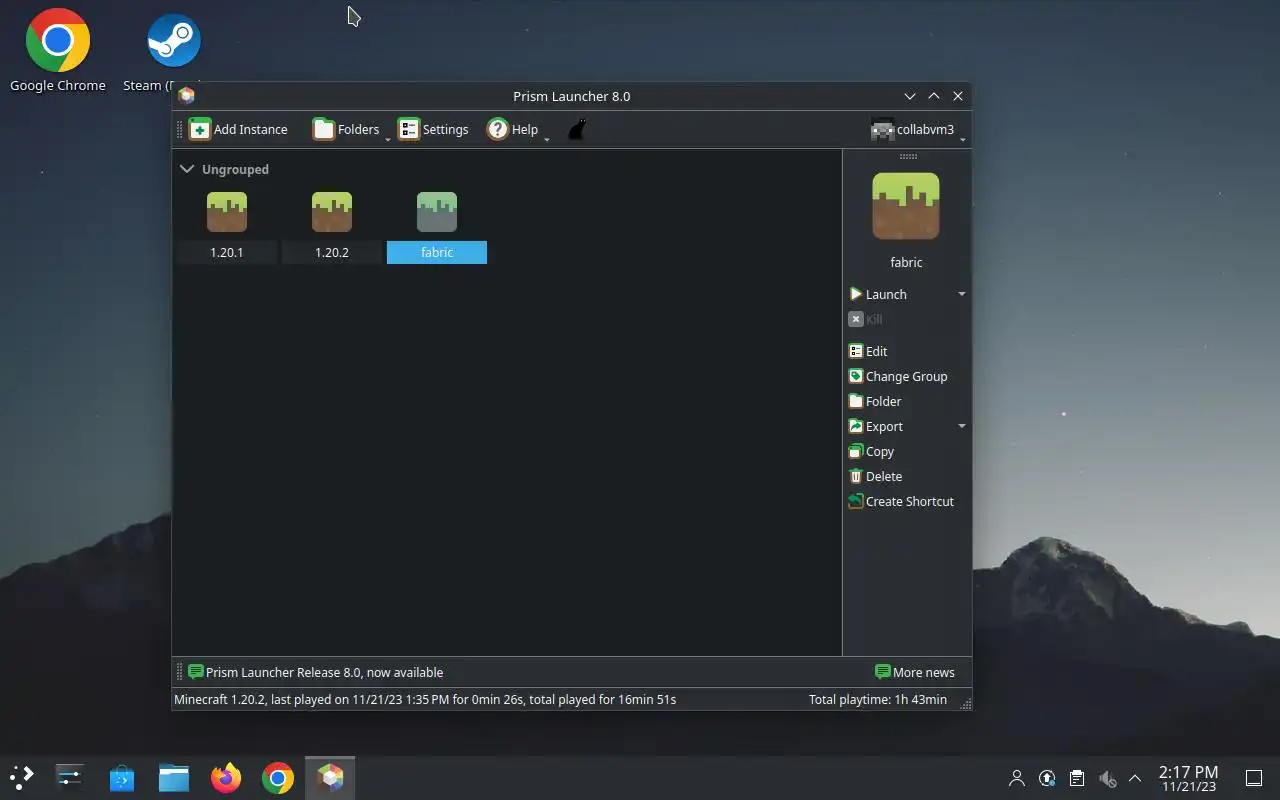
Task: Collapse the Ungrouped group chevron
Action: coord(186,169)
